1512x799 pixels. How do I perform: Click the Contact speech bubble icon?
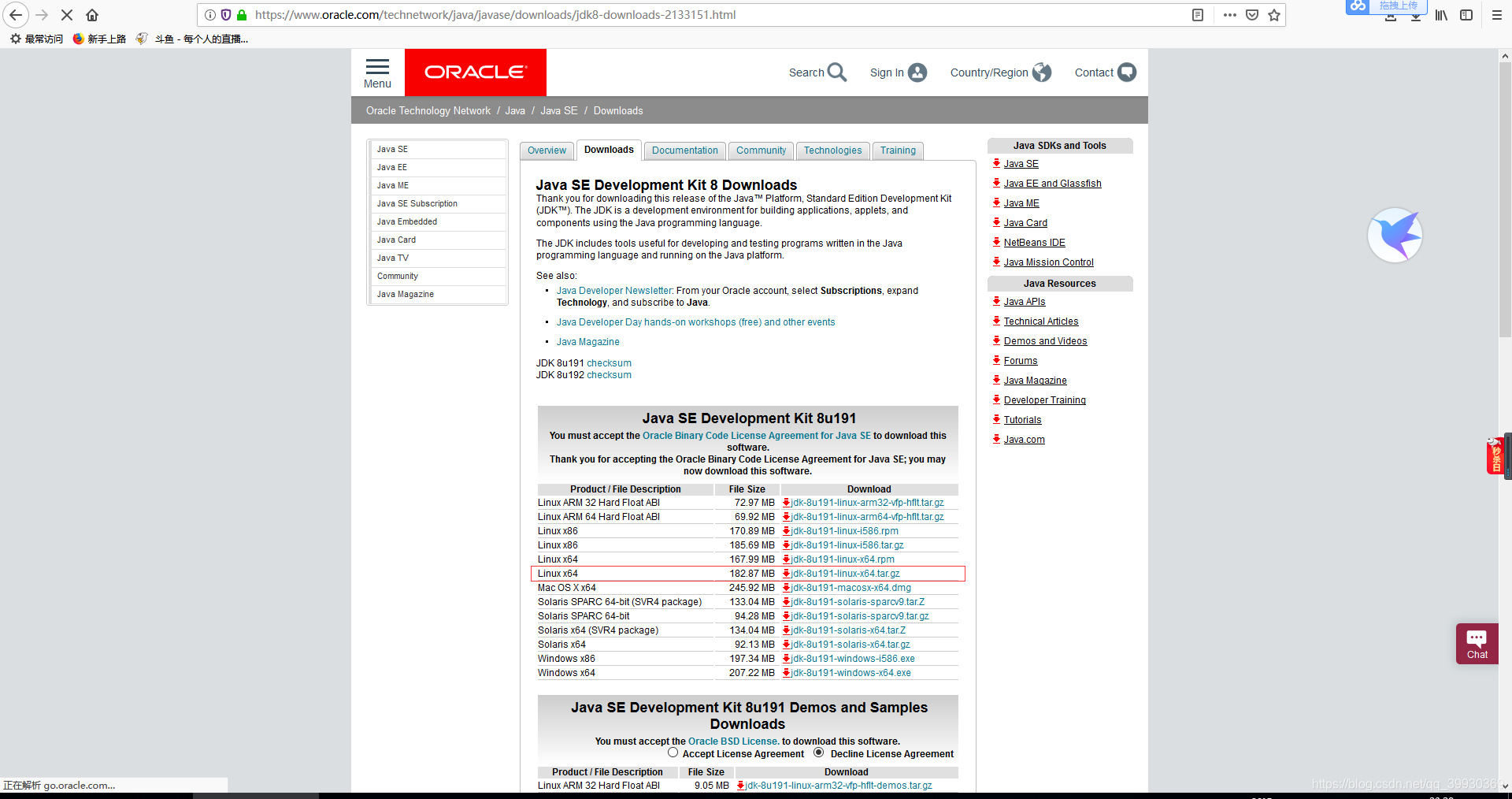1127,72
